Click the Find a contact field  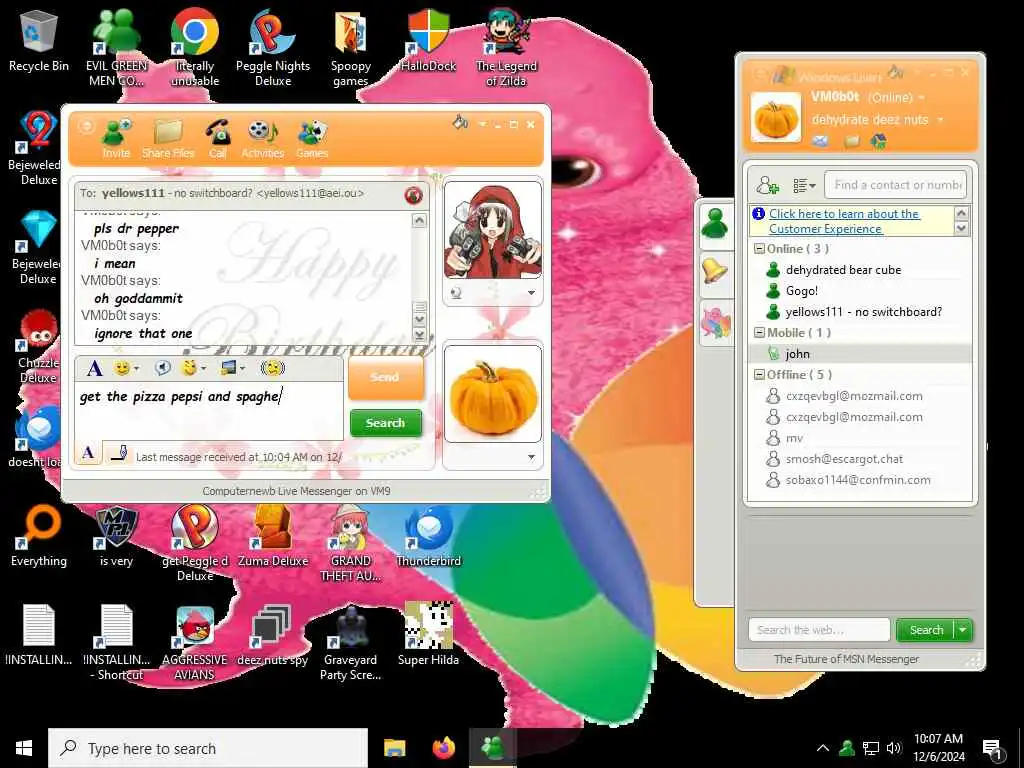[895, 185]
